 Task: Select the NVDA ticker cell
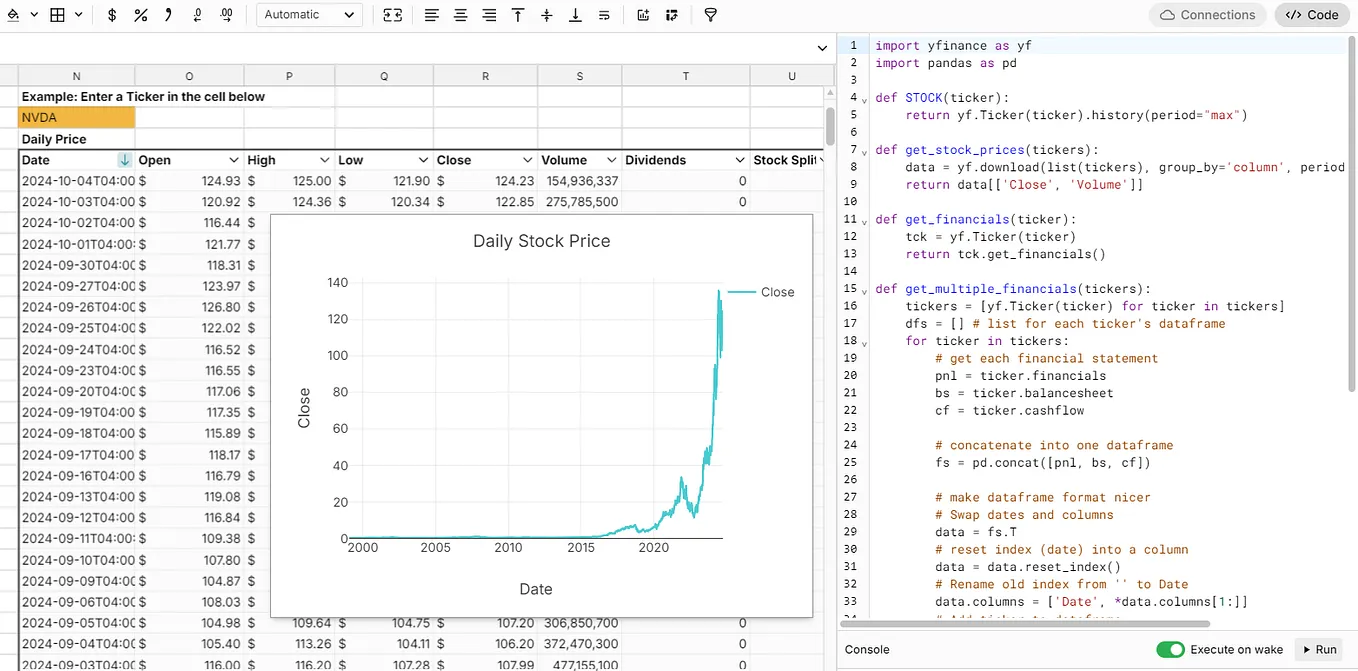77,118
